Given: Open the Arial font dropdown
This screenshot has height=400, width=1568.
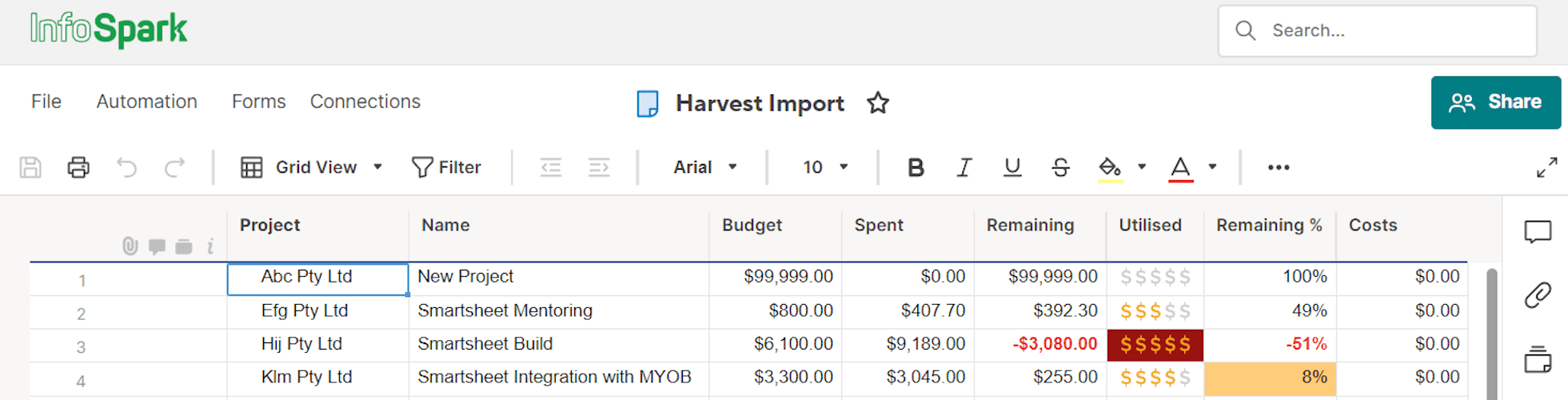Looking at the screenshot, I should [x=704, y=167].
